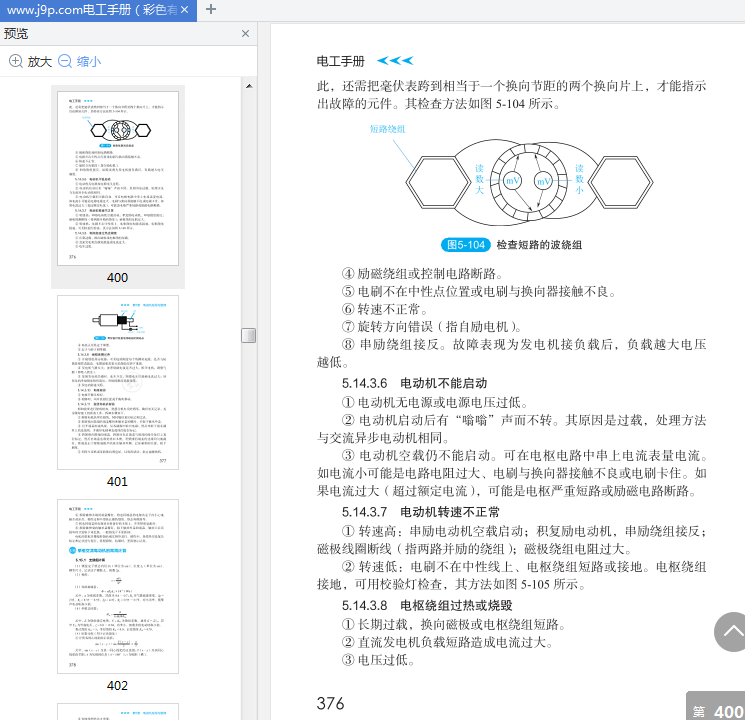Viewport: 745px width, 720px height.
Task: Click the thumbnail scrollbar up arrow
Action: coord(249,86)
